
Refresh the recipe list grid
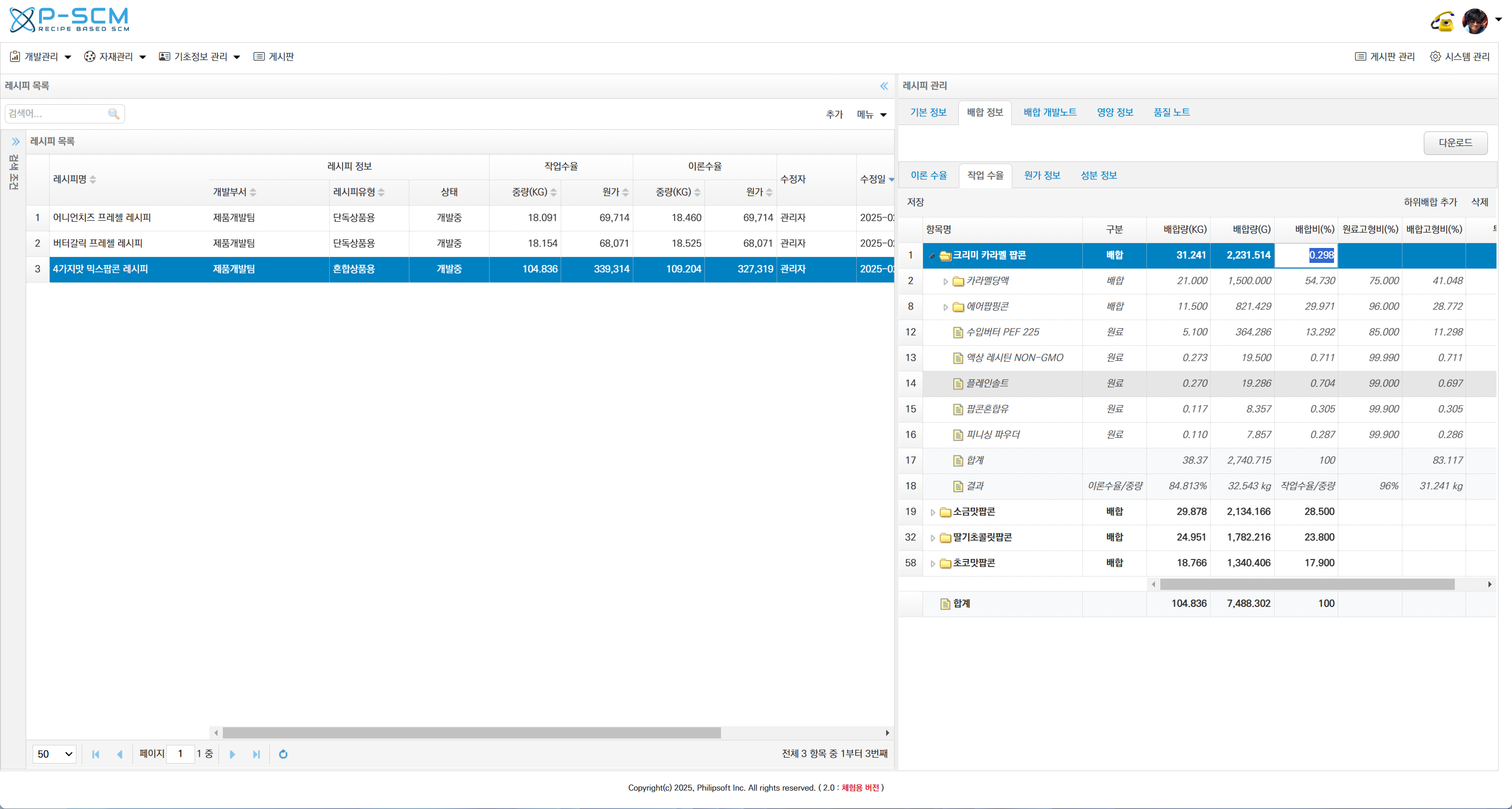[283, 754]
